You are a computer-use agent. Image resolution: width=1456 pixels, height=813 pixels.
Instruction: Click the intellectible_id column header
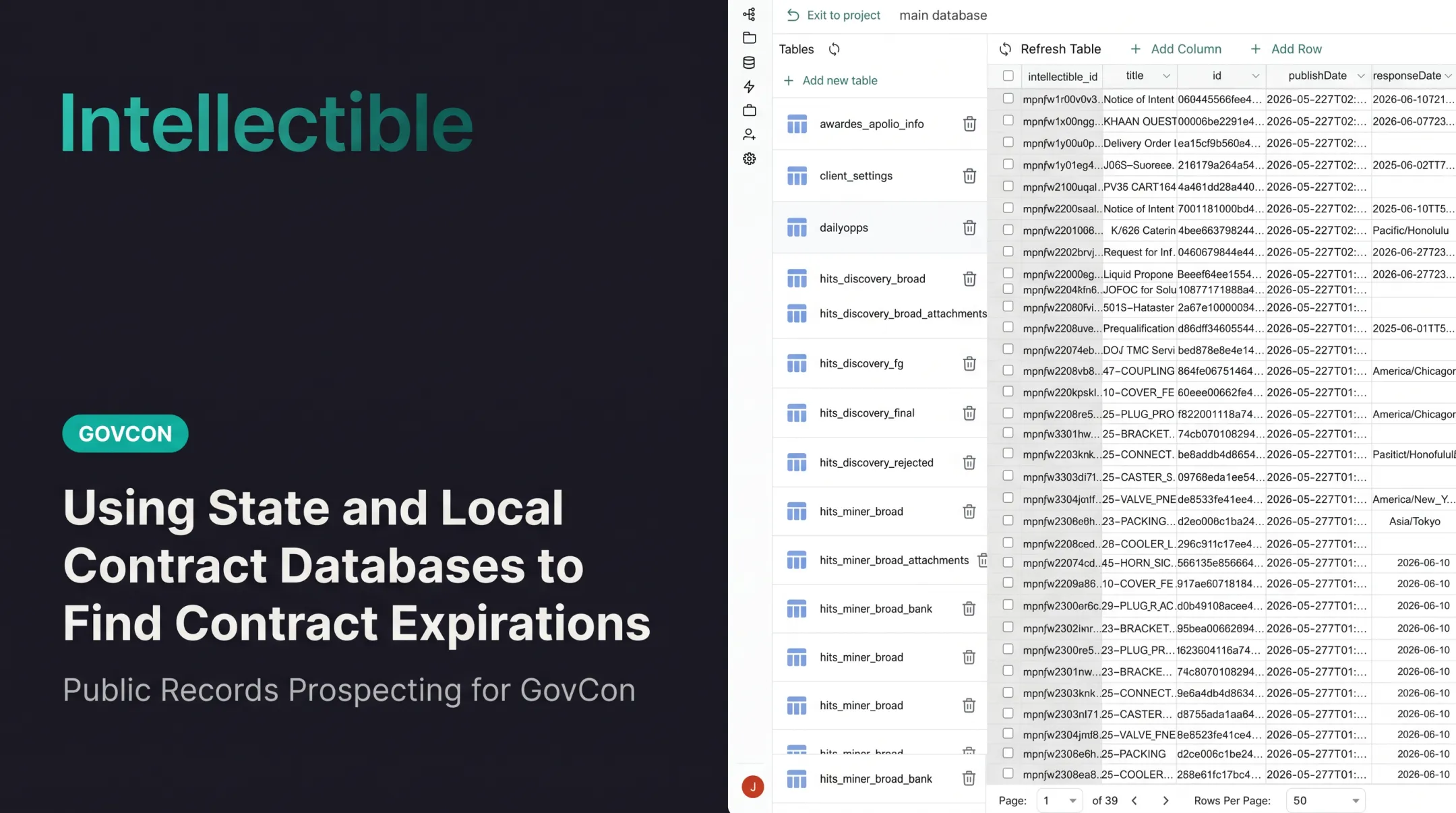1062,76
